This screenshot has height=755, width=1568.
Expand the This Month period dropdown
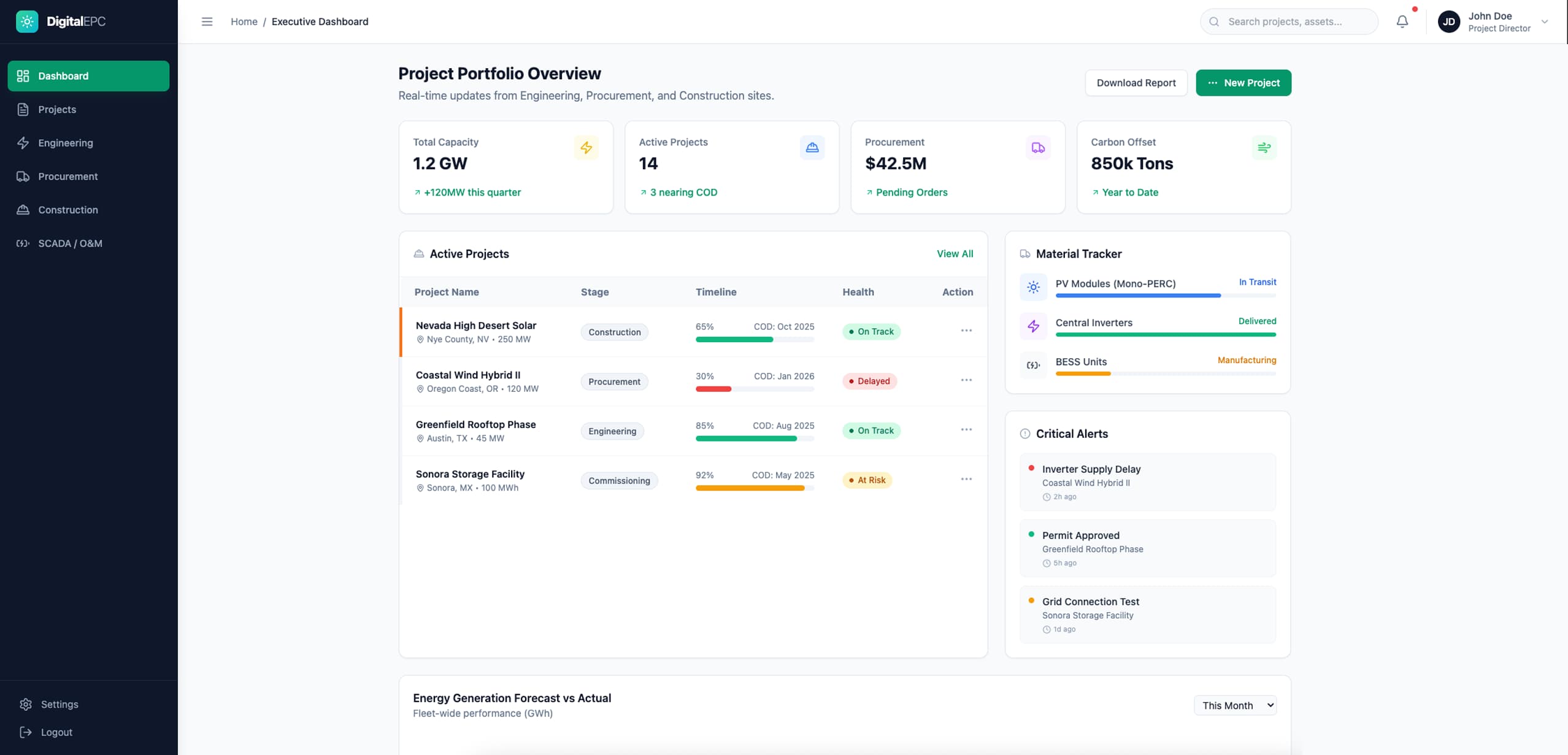pyautogui.click(x=1235, y=705)
